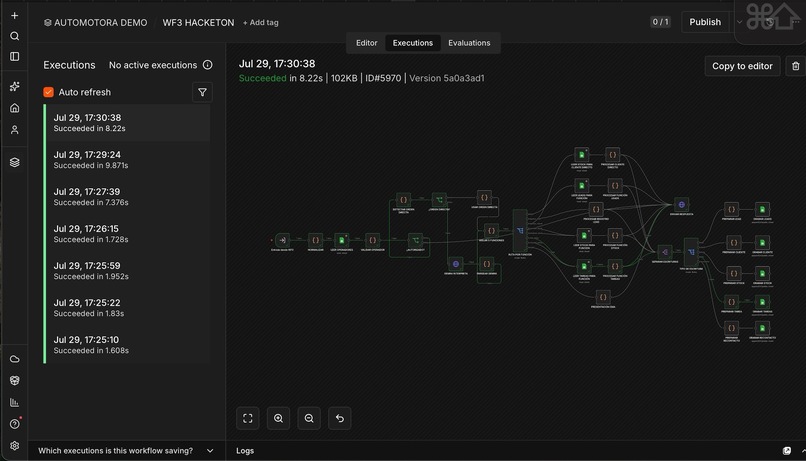Open the dropdown arrow next to Publish
The height and width of the screenshot is (461, 806).
(739, 22)
